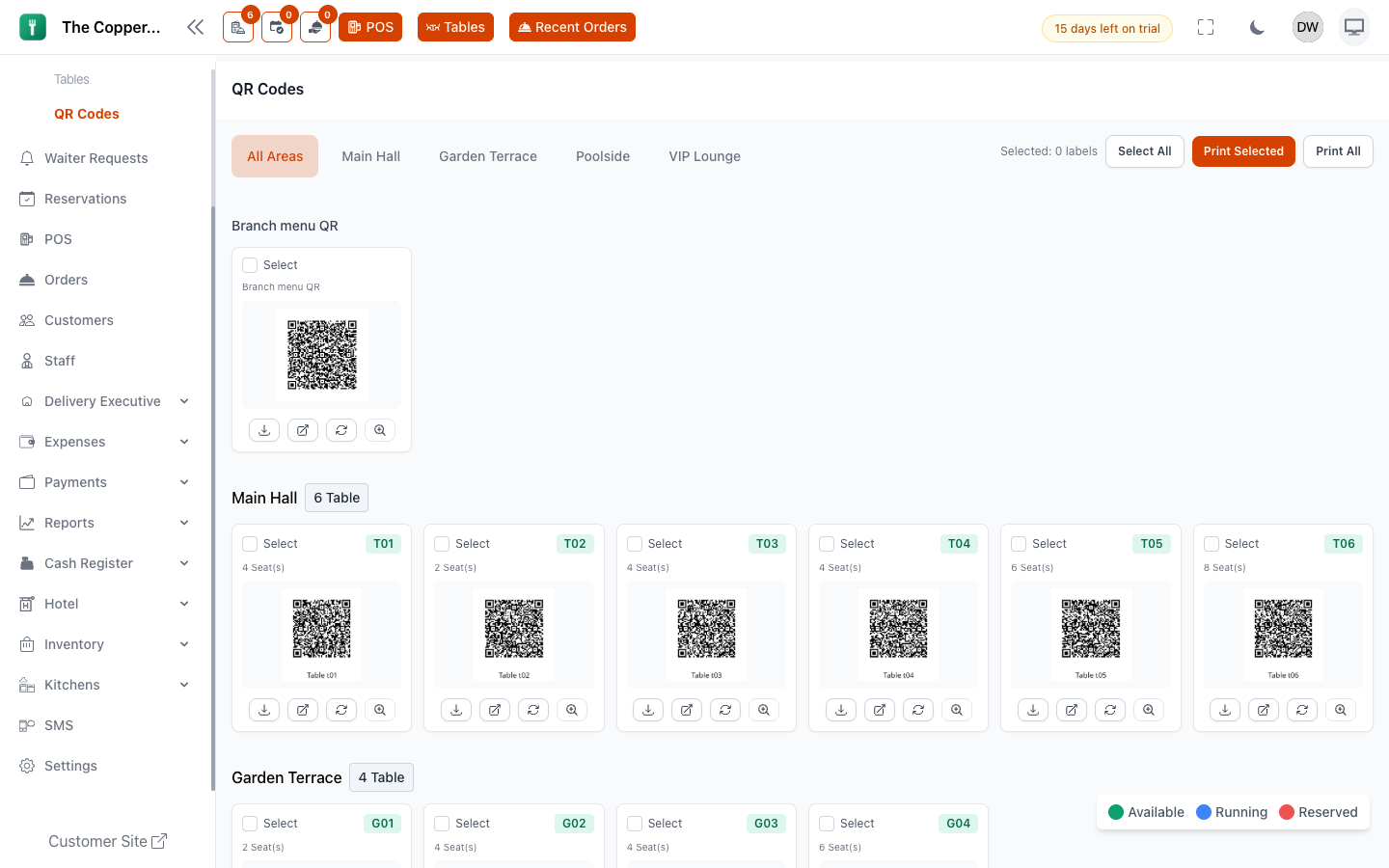Viewport: 1389px width, 868px height.
Task: Download QR code for table T05
Action: pos(1033,710)
